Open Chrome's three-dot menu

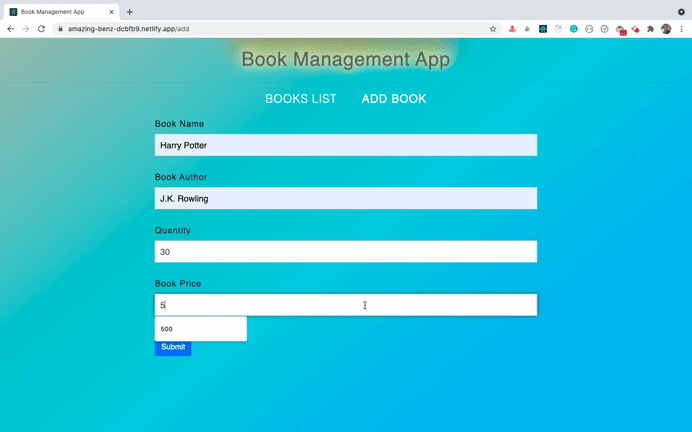(x=681, y=29)
